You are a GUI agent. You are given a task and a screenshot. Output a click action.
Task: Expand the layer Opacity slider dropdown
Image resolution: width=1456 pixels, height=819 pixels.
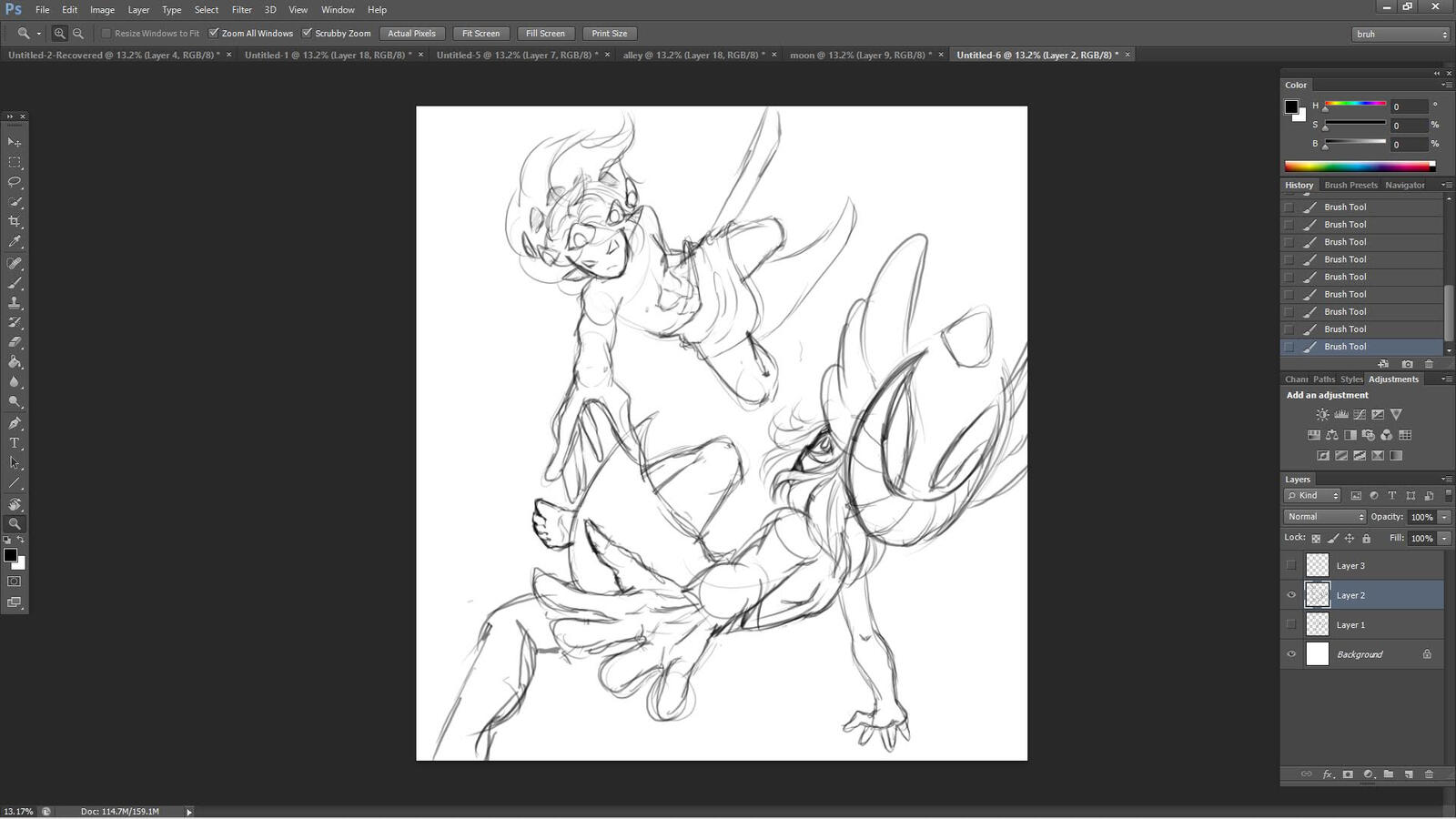tap(1444, 517)
